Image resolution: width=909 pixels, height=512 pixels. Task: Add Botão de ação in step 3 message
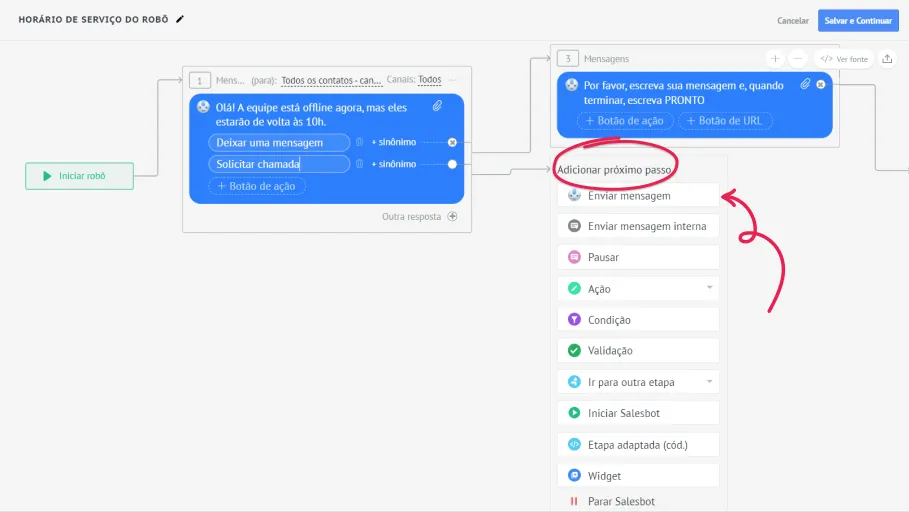(625, 121)
